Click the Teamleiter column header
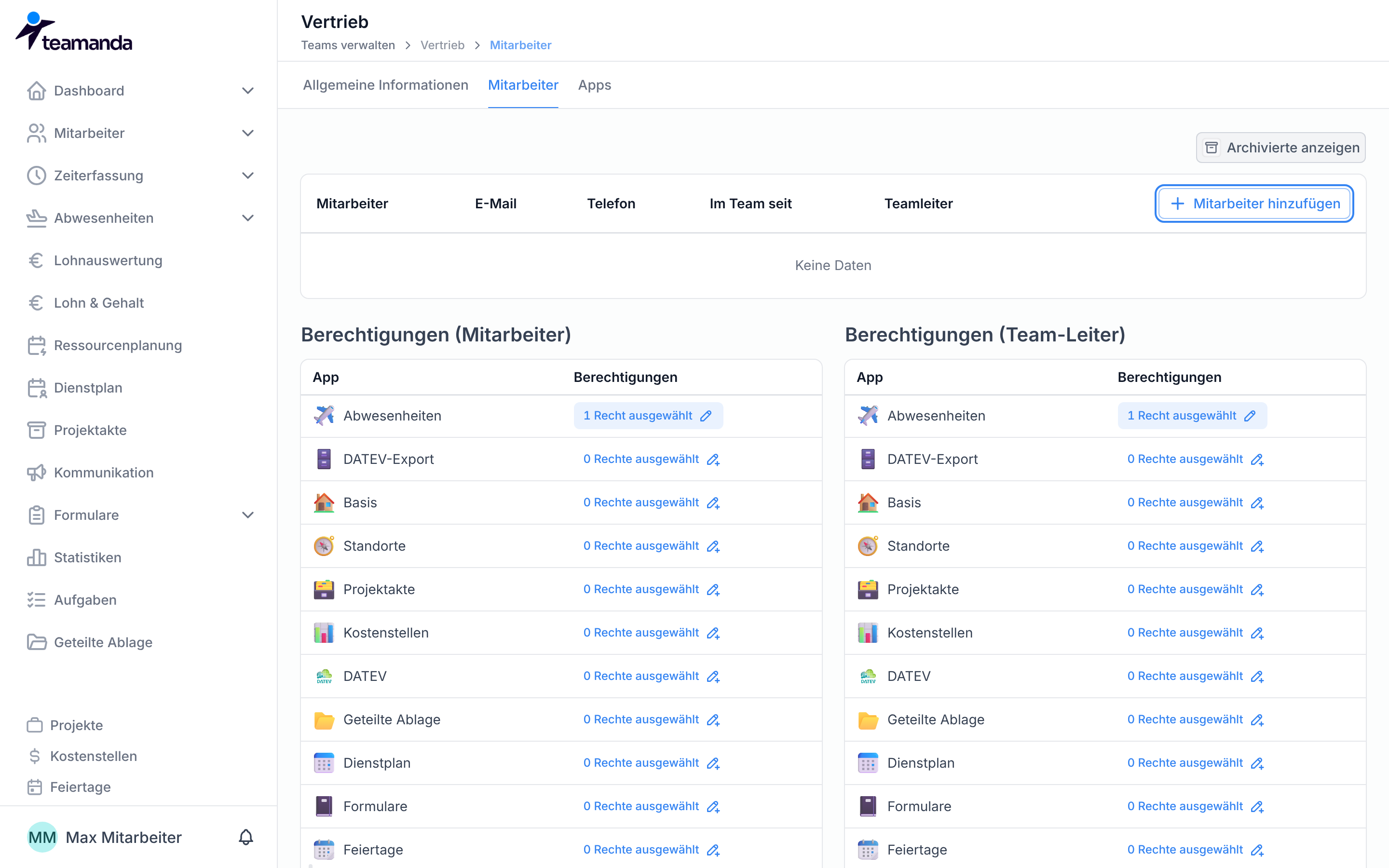 (x=918, y=204)
